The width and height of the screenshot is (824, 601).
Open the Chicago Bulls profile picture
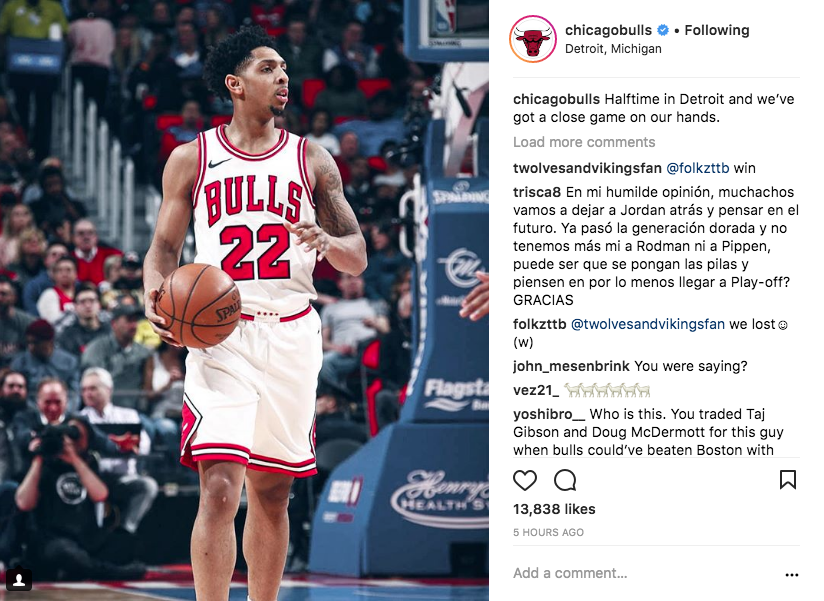[x=533, y=39]
